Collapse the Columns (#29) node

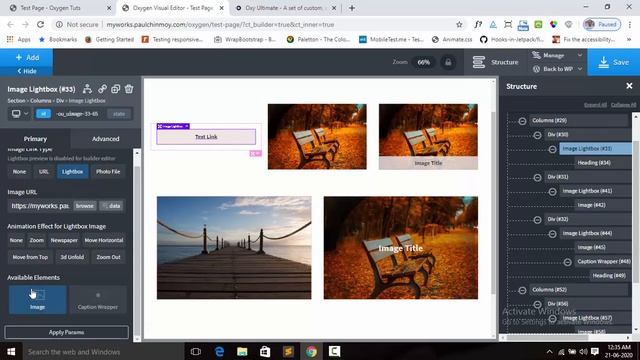click(522, 121)
